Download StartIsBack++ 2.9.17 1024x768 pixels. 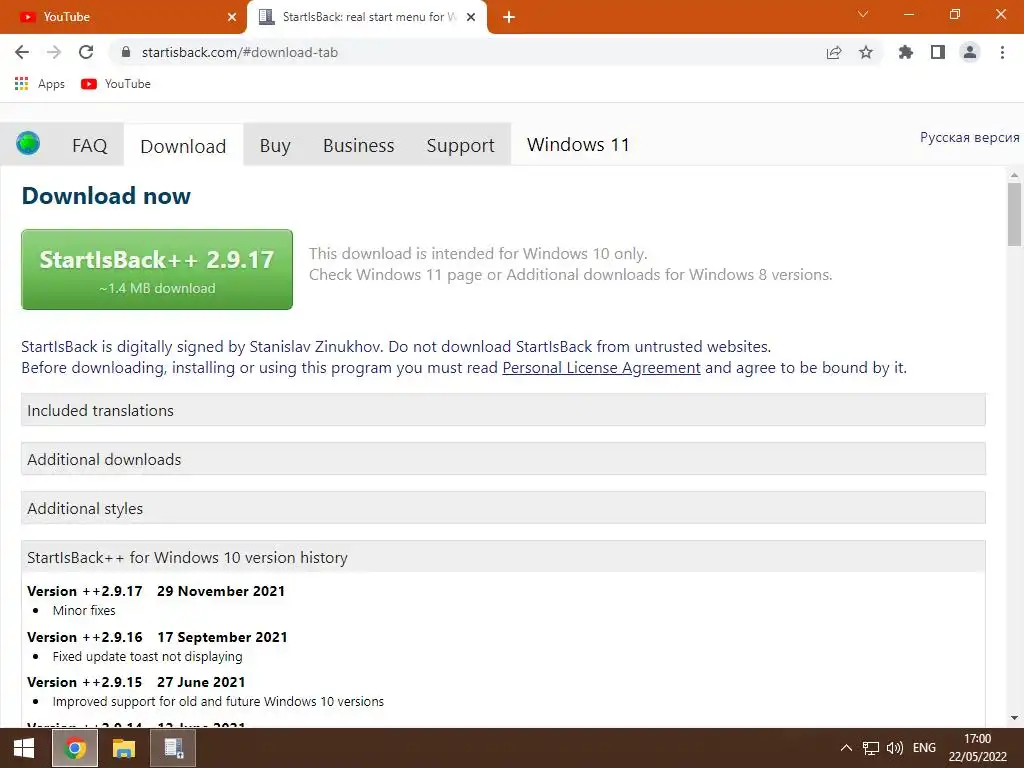(157, 269)
